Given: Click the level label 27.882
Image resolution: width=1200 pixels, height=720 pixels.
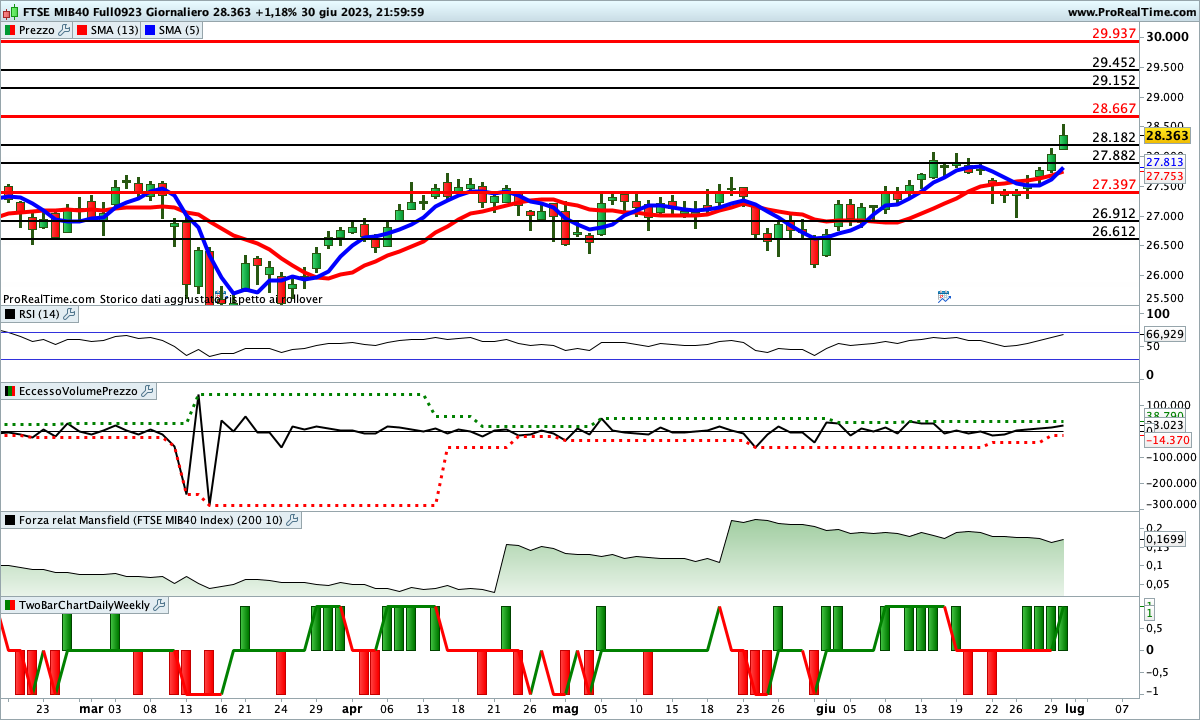Looking at the screenshot, I should coord(1114,155).
